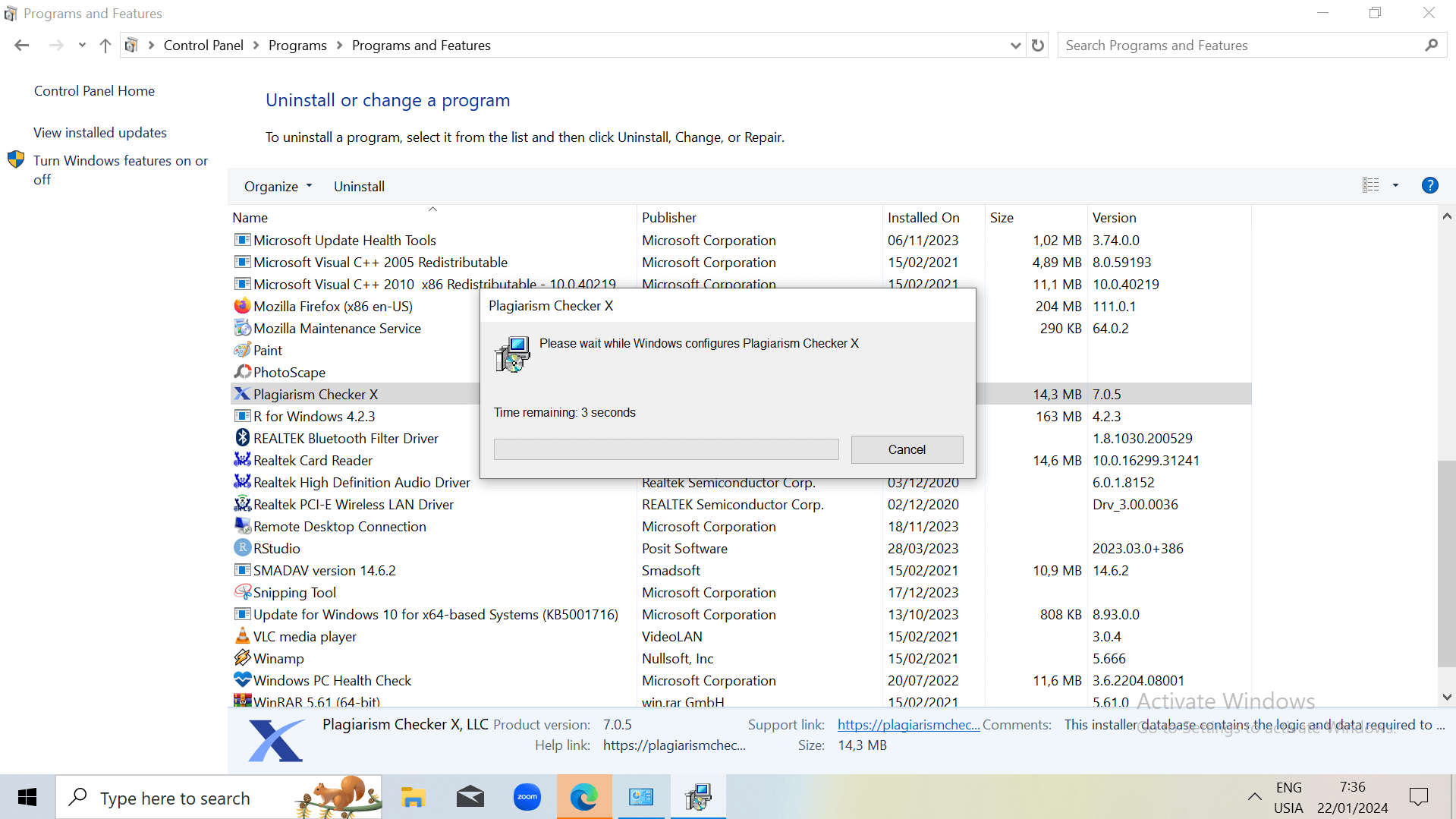
Task: Open the Mail app from taskbar
Action: 470,797
